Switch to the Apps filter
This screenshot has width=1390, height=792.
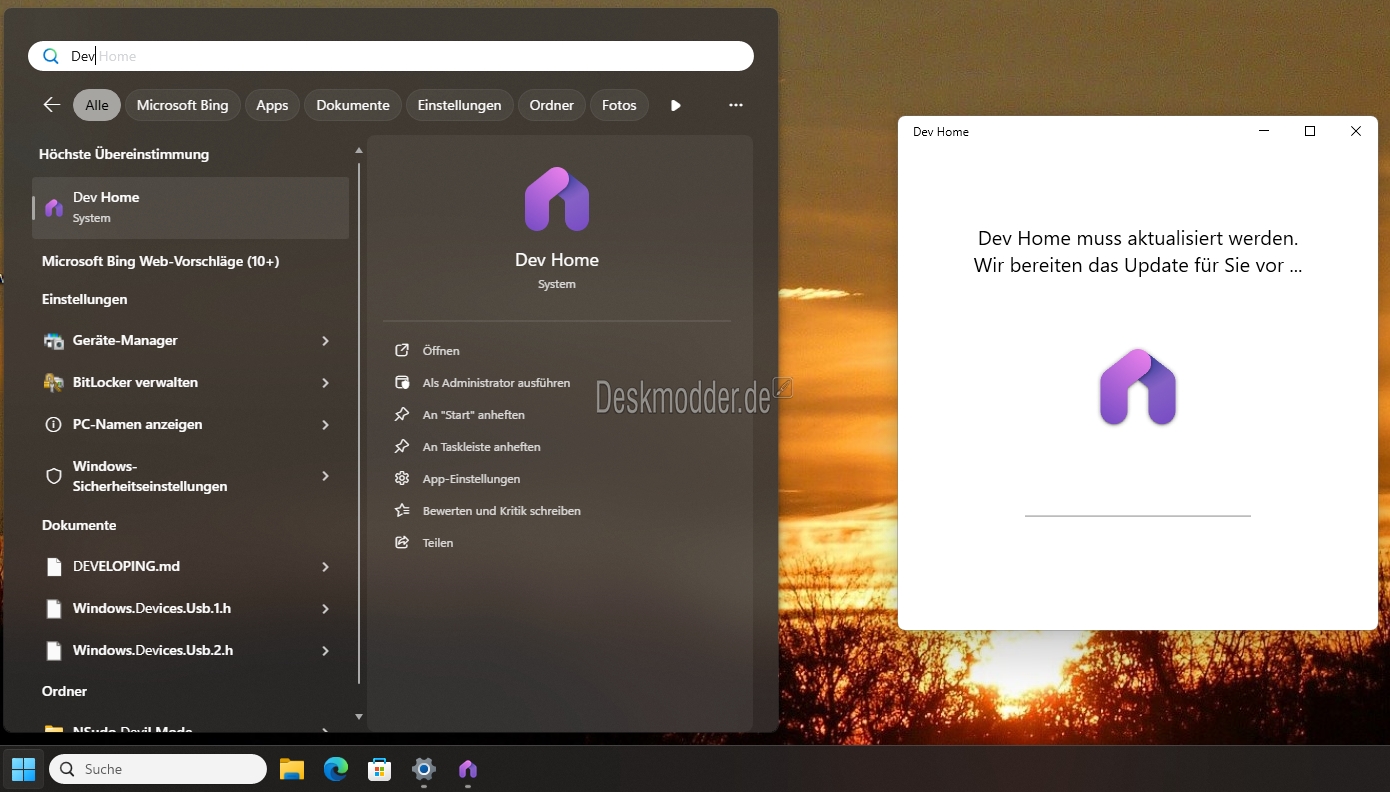[272, 105]
